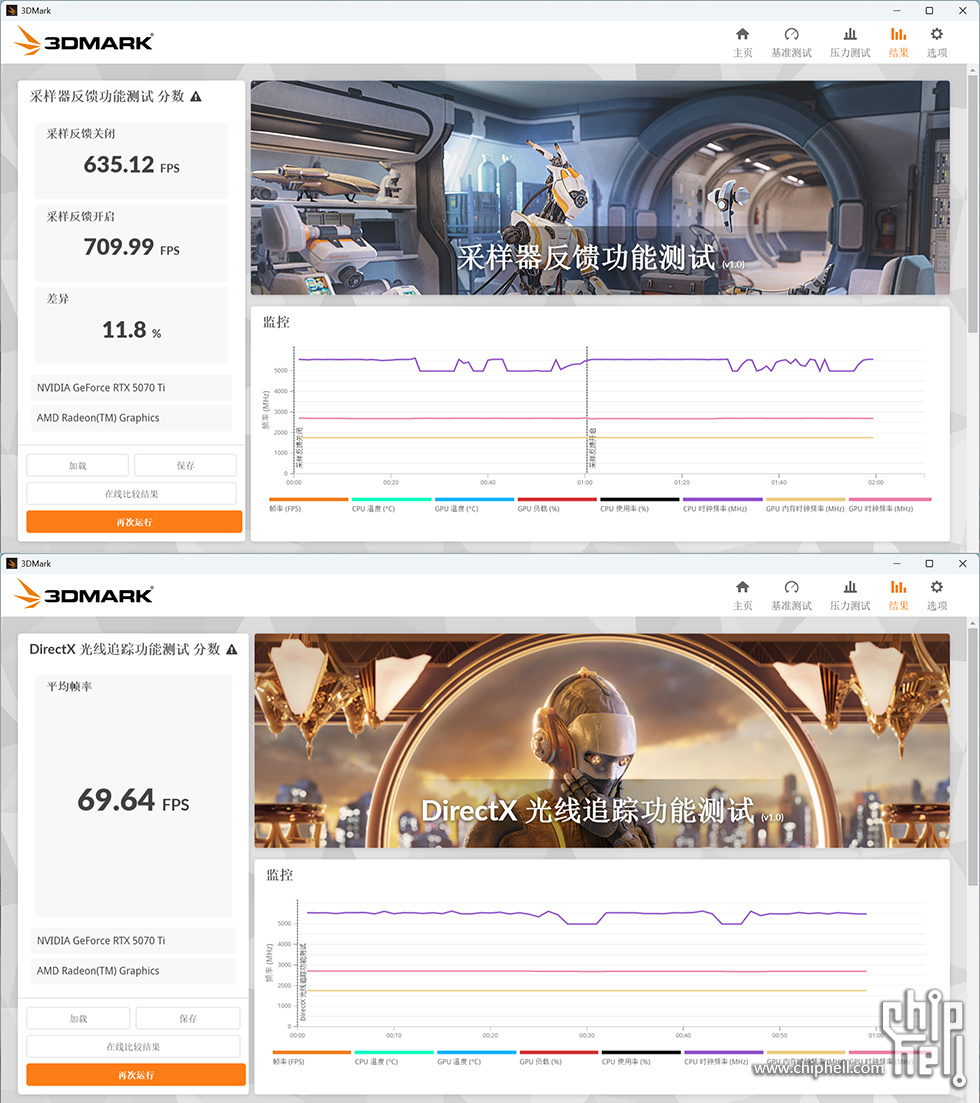Toggle CPU 时钟频率 legend in top monitoring chart
Image resolution: width=980 pixels, height=1103 pixels.
[x=723, y=504]
